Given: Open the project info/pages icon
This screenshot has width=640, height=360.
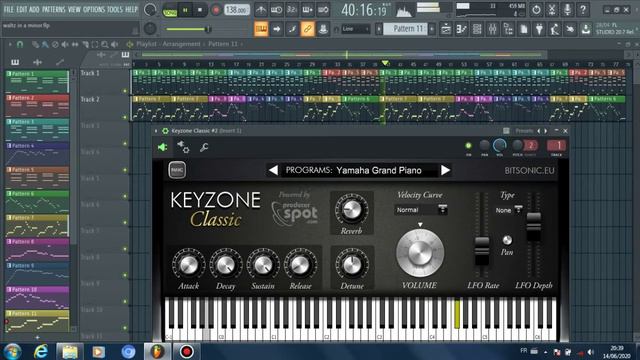Looking at the screenshot, I should coord(524,29).
